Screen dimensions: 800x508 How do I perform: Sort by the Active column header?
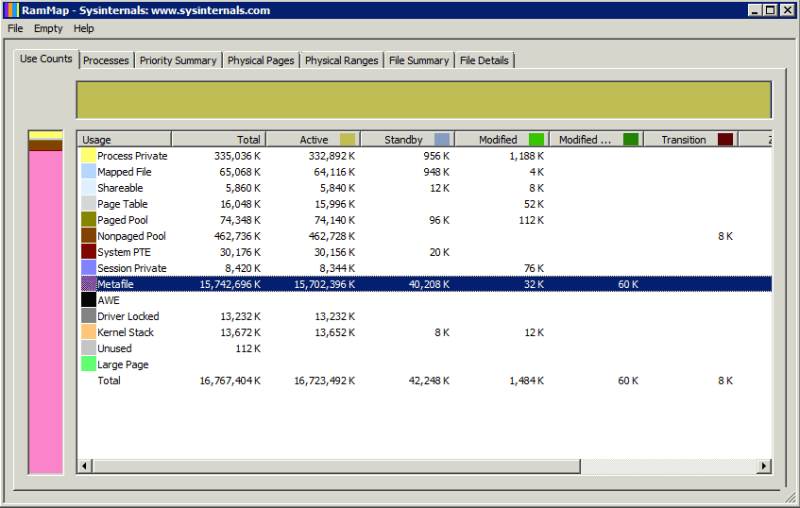pyautogui.click(x=313, y=139)
